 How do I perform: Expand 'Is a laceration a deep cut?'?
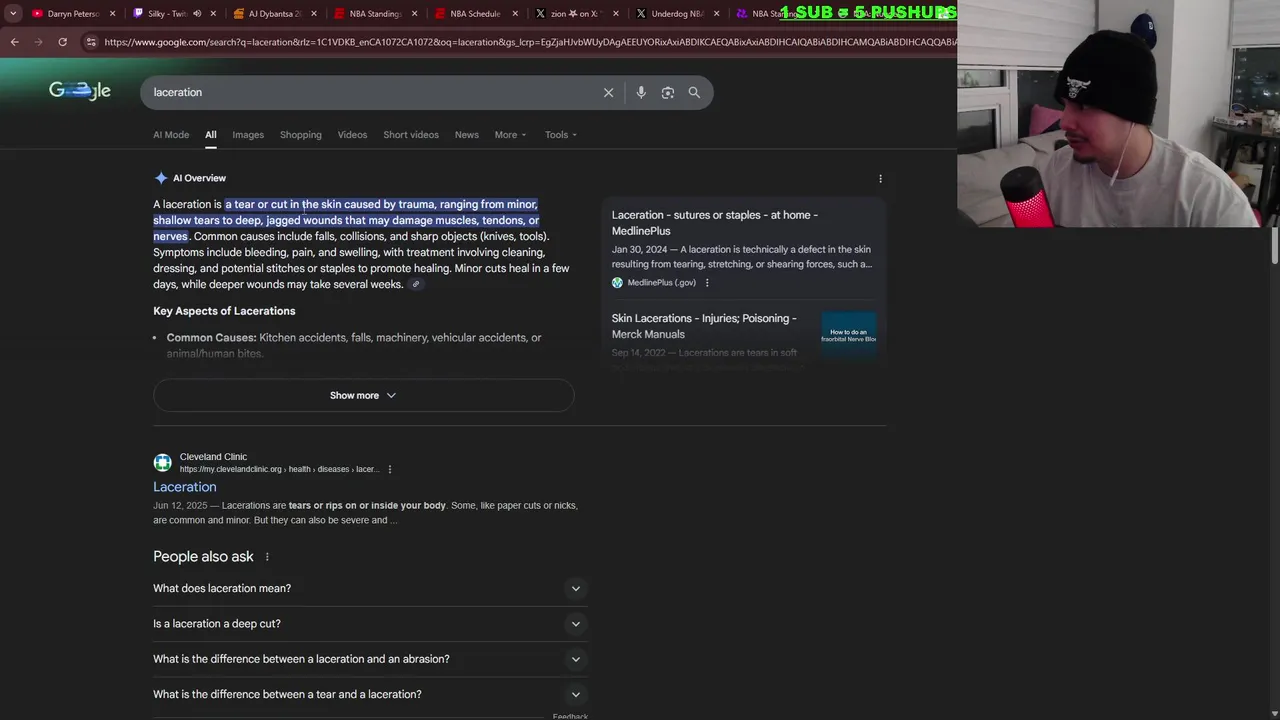tap(370, 624)
